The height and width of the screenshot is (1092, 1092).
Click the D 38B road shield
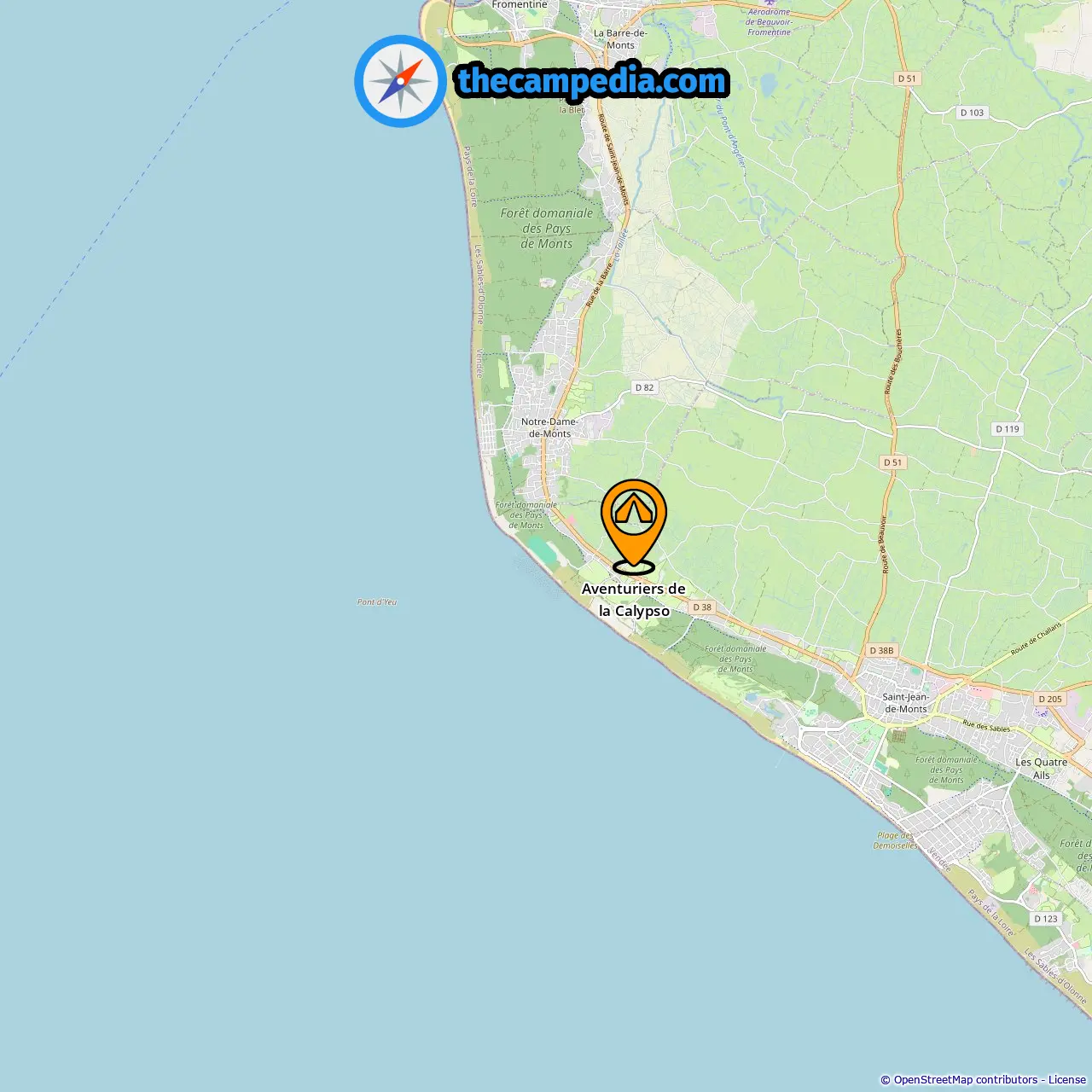click(x=881, y=650)
